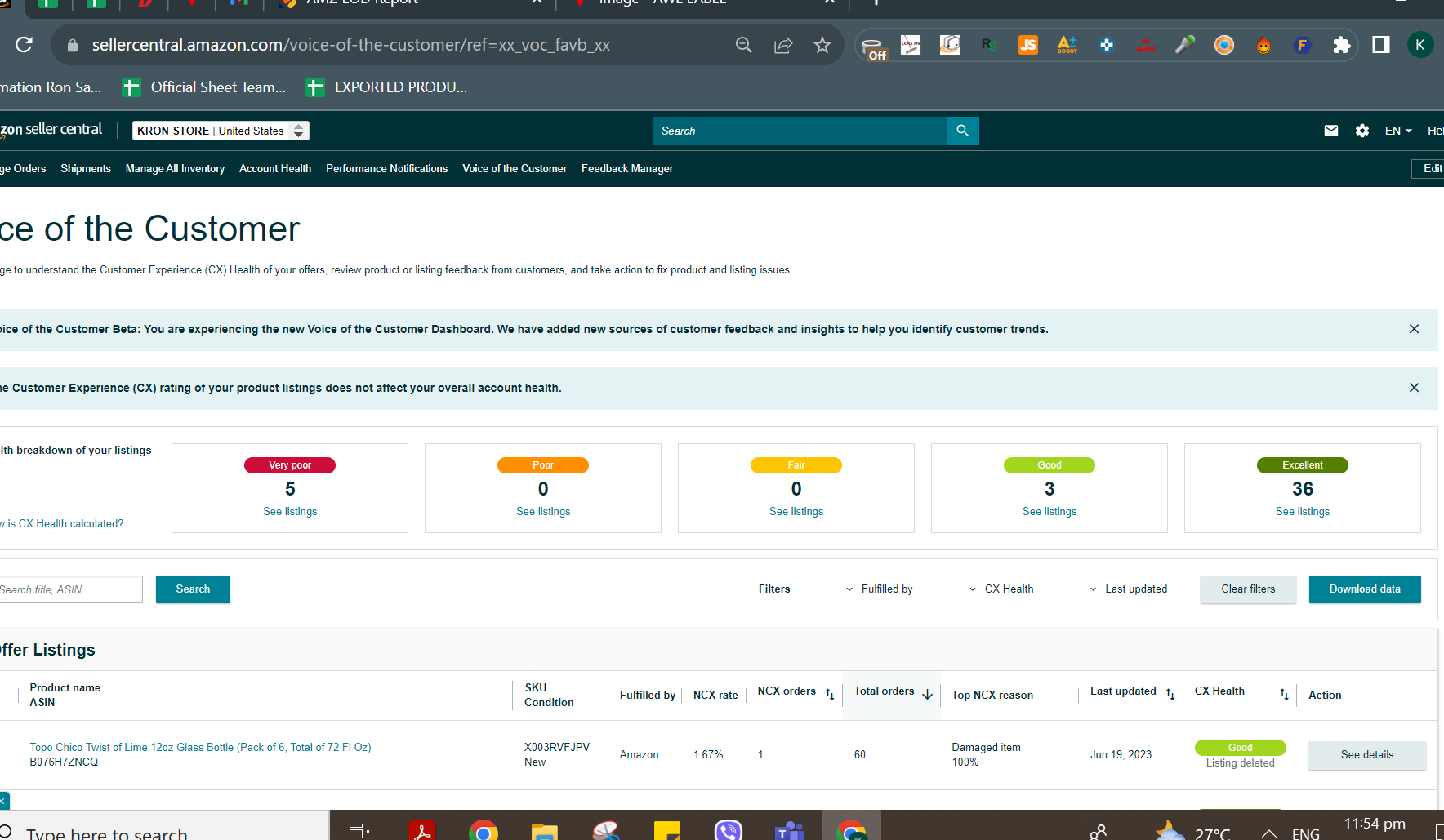
Task: Open the blue hexagon F extension
Action: pos(1303,45)
